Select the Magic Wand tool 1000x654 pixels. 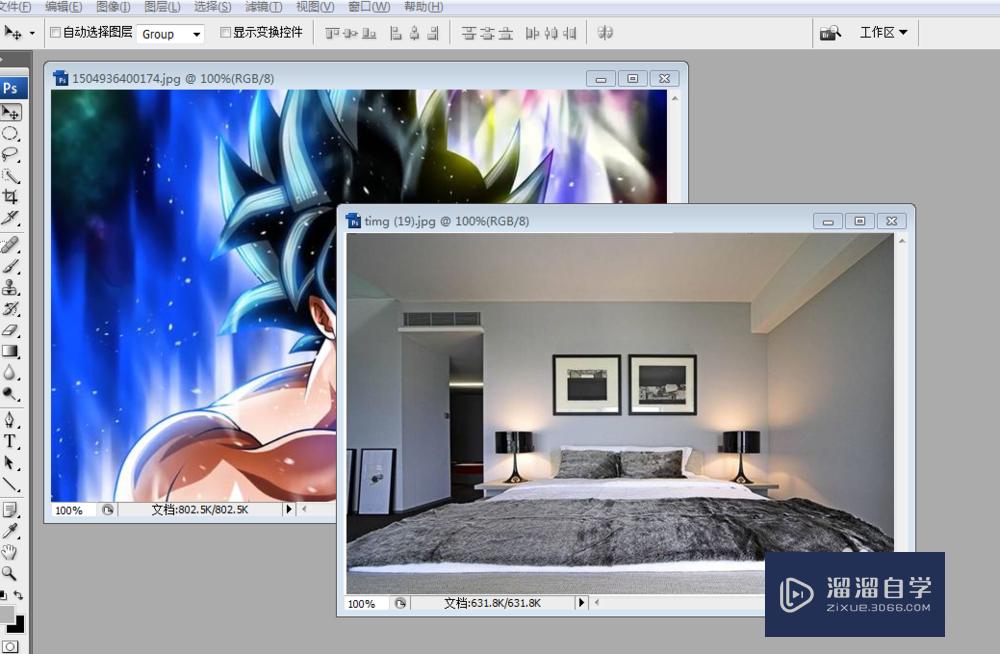pos(10,176)
